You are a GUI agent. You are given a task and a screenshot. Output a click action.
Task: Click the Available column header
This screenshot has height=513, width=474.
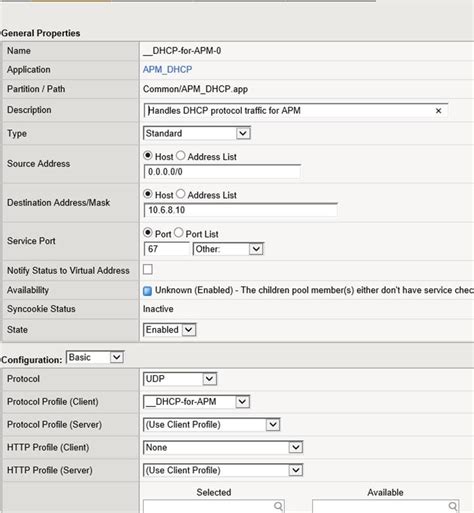pos(385,492)
